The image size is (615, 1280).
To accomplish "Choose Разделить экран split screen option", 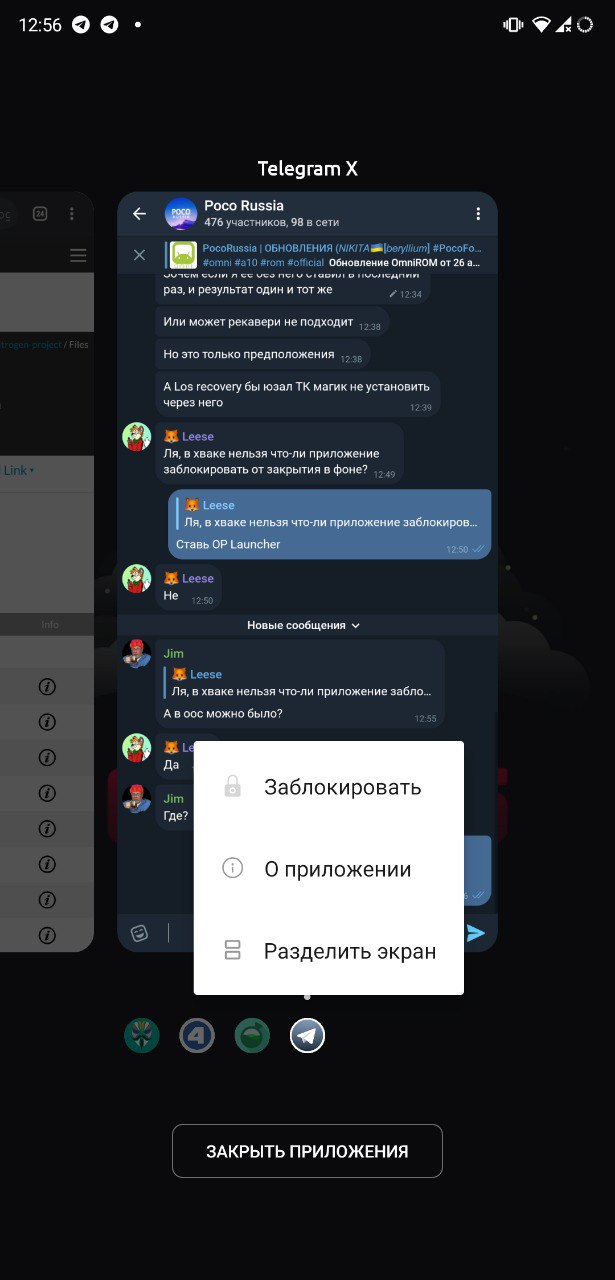I will 329,951.
